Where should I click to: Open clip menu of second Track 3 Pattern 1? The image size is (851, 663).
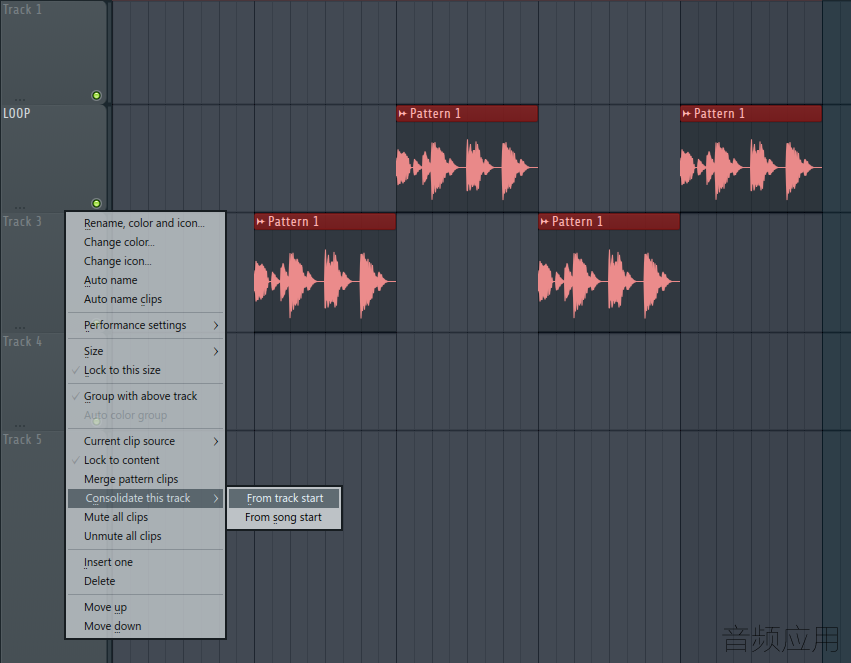point(544,221)
